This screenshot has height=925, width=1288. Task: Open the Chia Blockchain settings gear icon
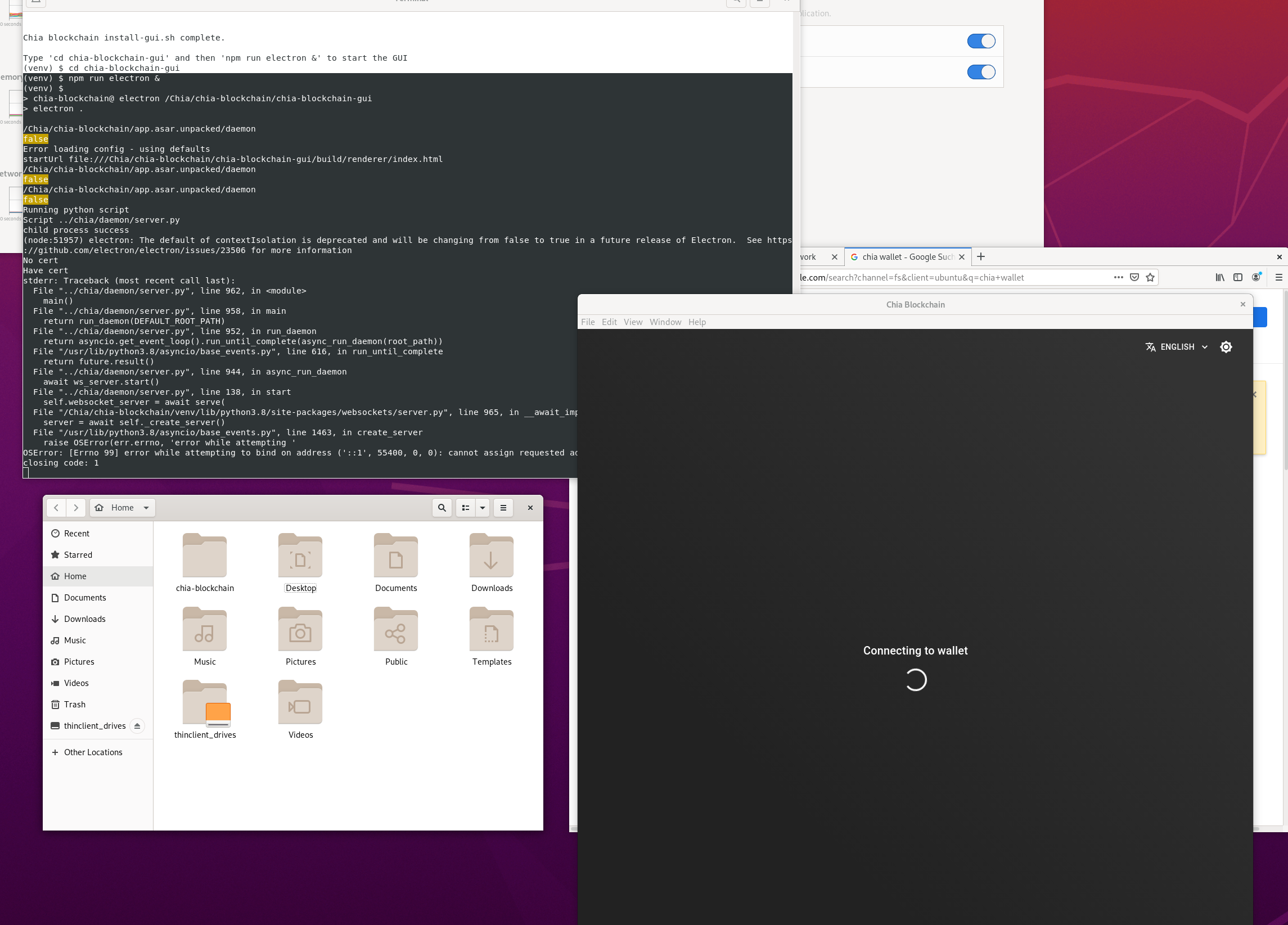click(1226, 346)
